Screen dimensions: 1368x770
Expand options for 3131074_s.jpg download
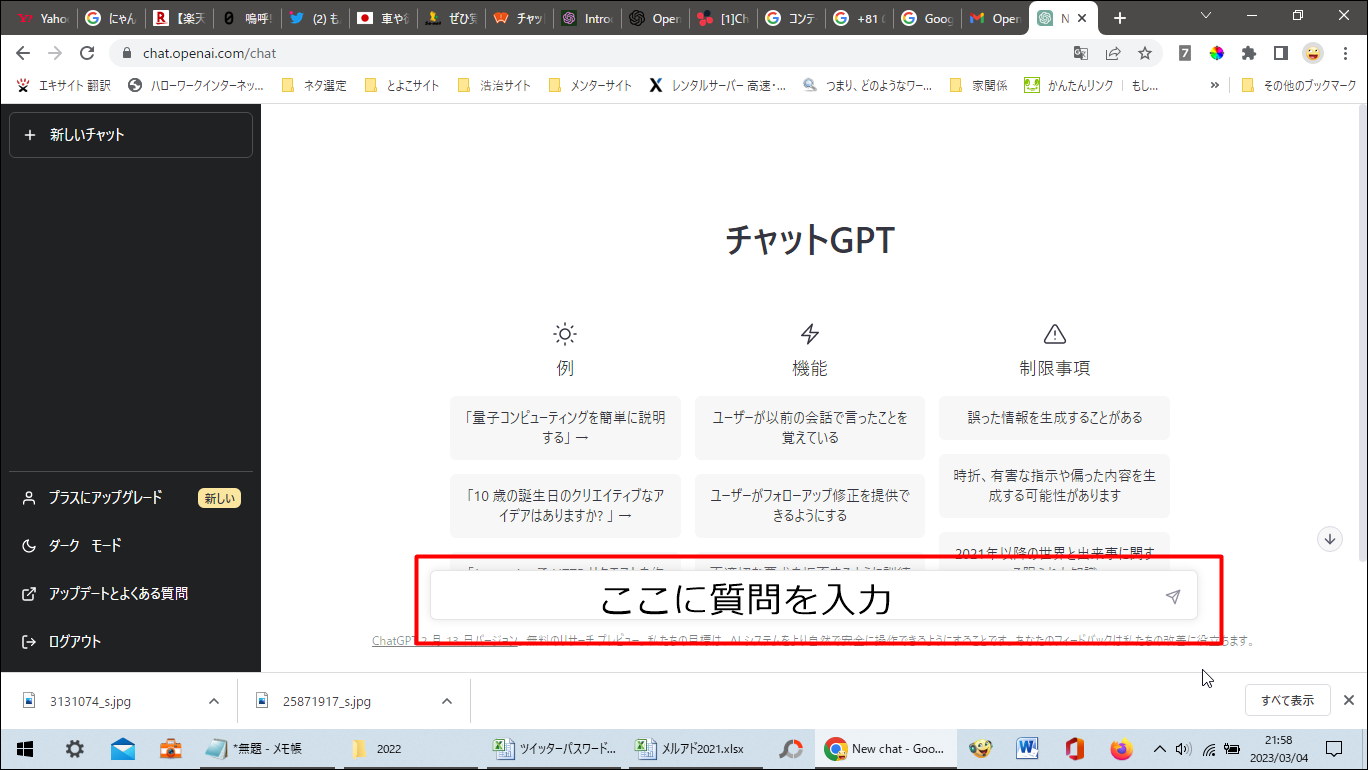pyautogui.click(x=213, y=701)
